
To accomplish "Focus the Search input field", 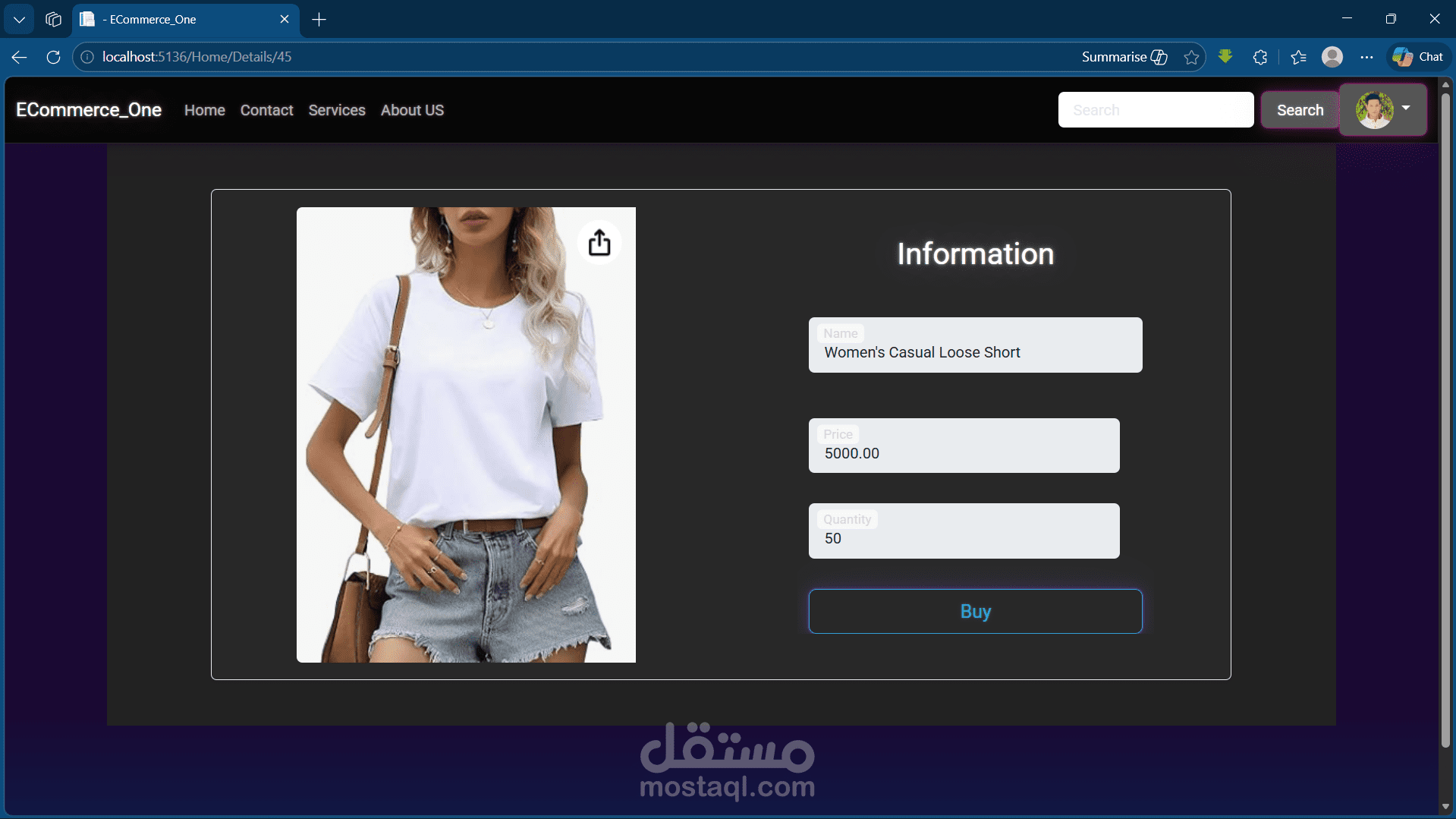I will point(1156,110).
